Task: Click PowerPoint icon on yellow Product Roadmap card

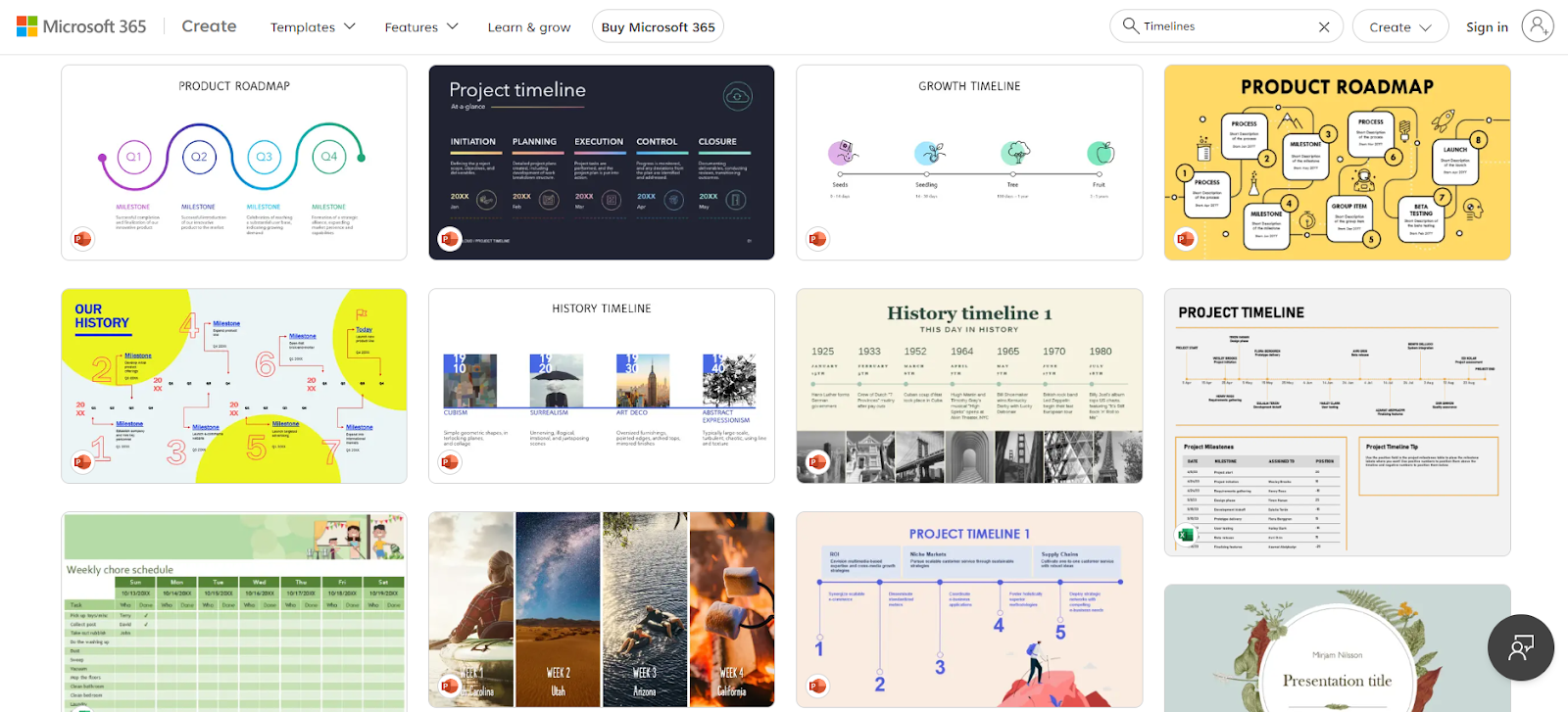Action: (x=1186, y=238)
